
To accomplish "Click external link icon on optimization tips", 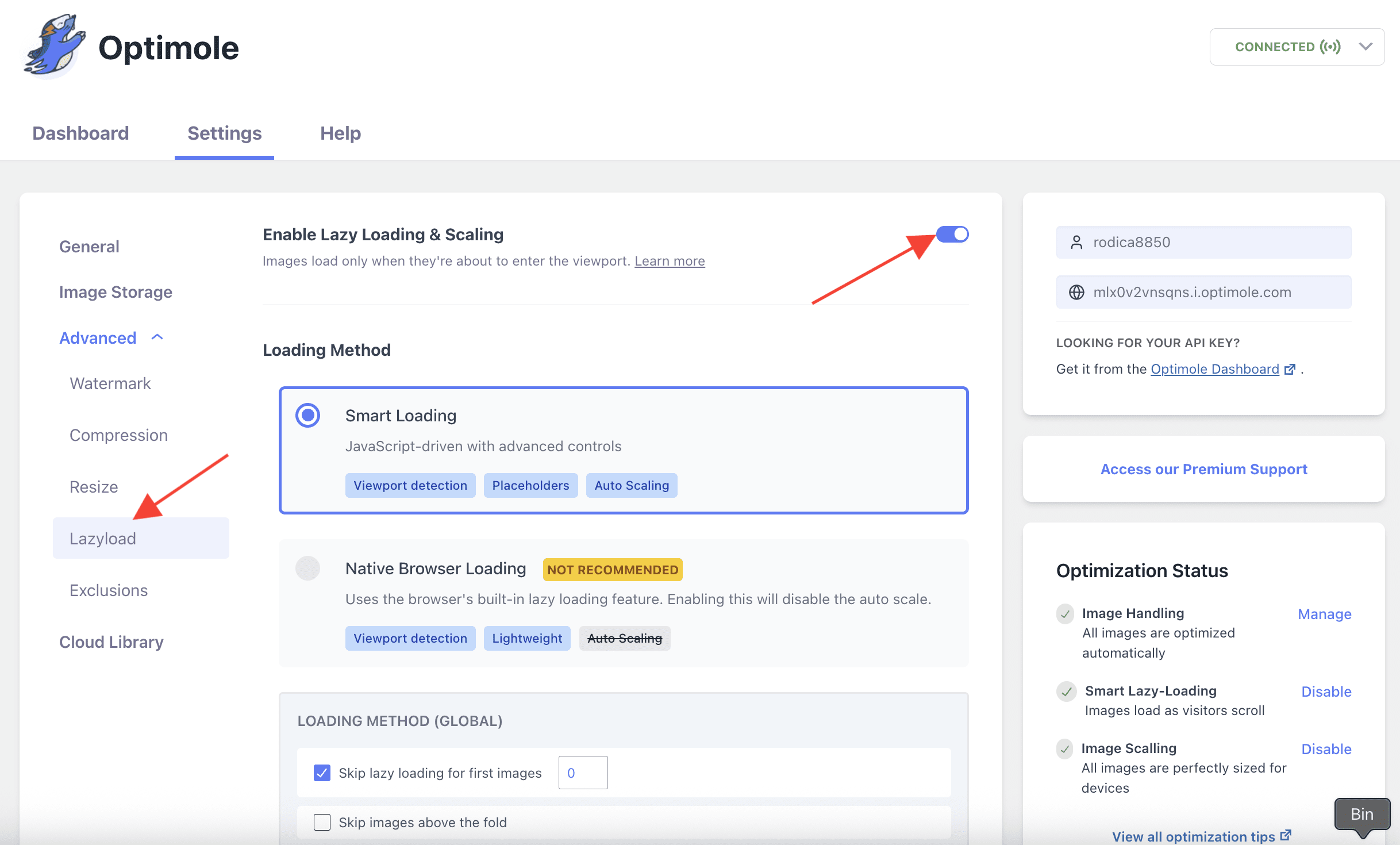I will tap(1286, 835).
